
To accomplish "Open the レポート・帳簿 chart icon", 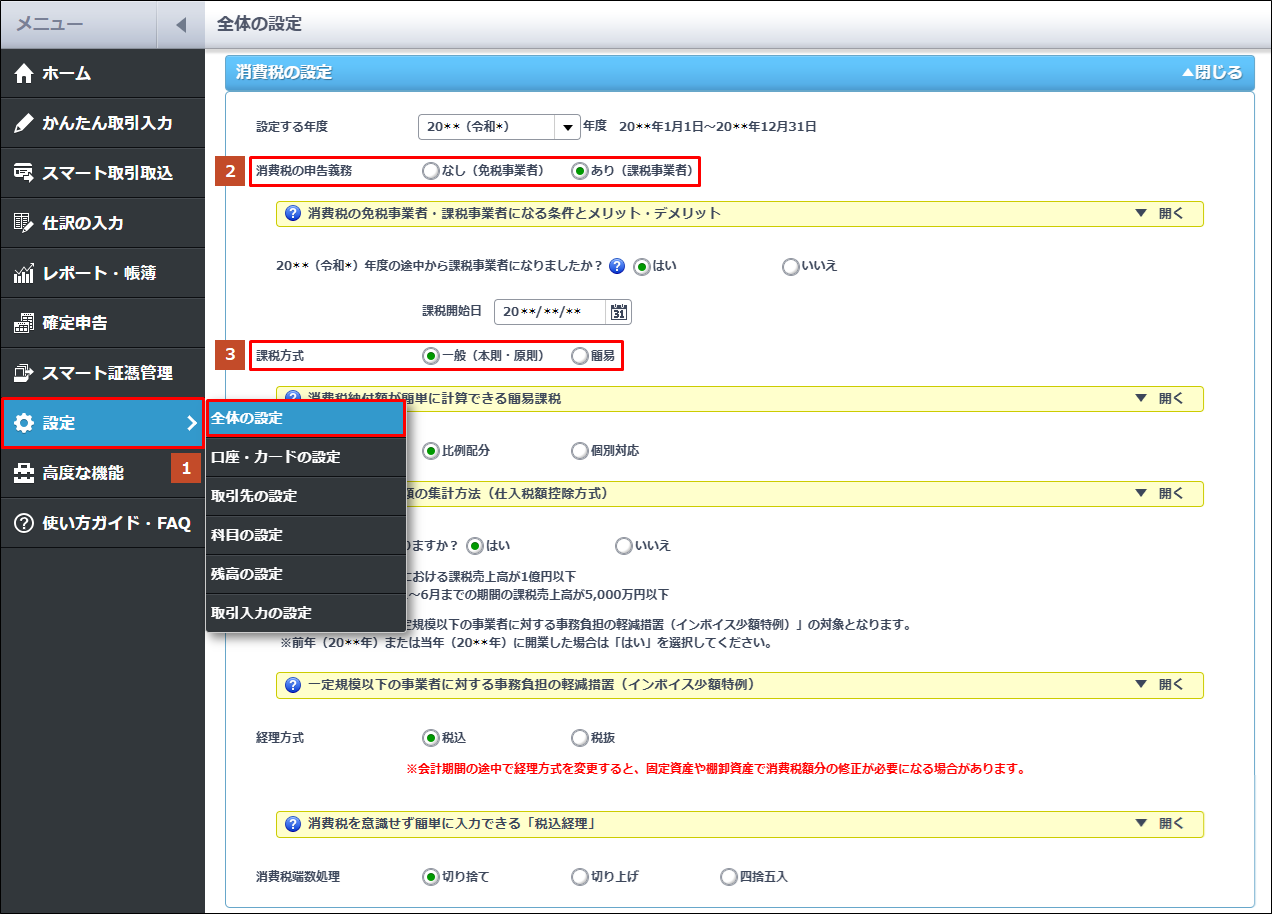I will click(24, 273).
